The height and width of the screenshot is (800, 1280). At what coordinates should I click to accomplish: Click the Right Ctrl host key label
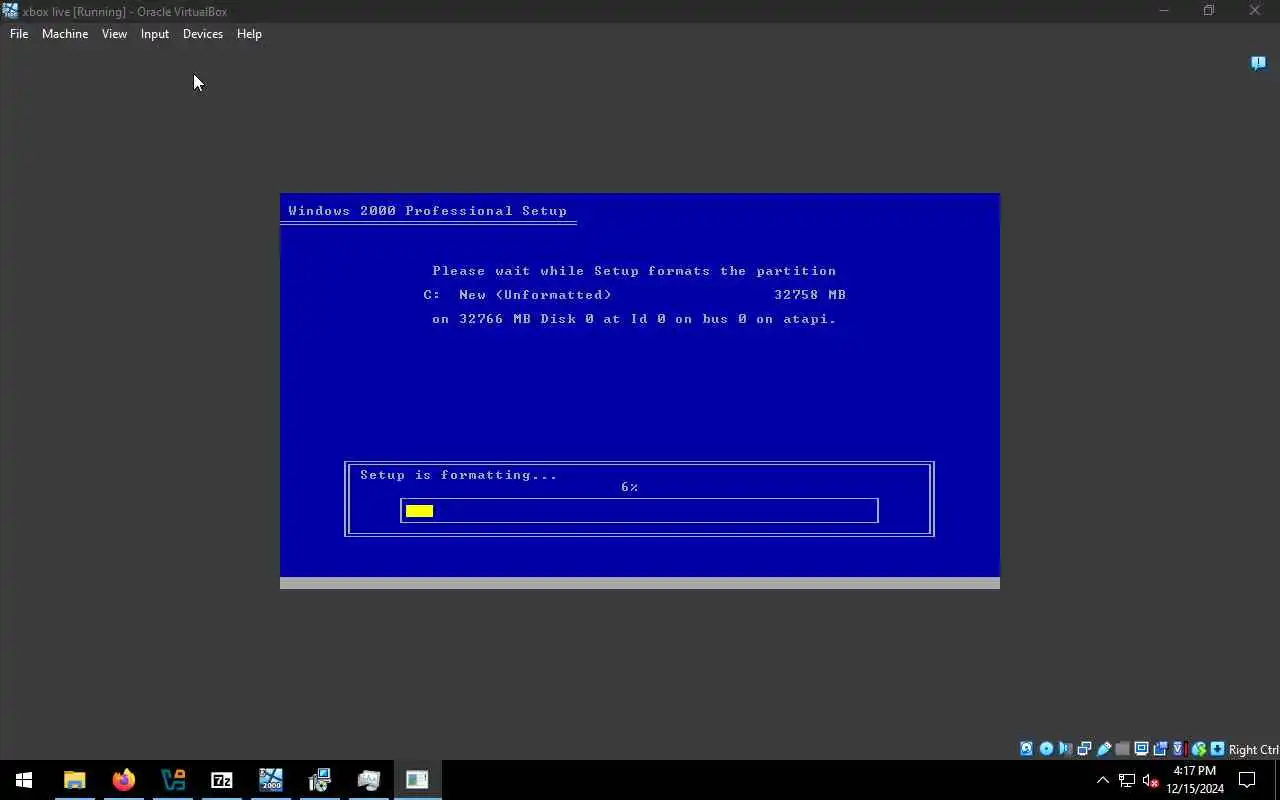click(x=1253, y=750)
